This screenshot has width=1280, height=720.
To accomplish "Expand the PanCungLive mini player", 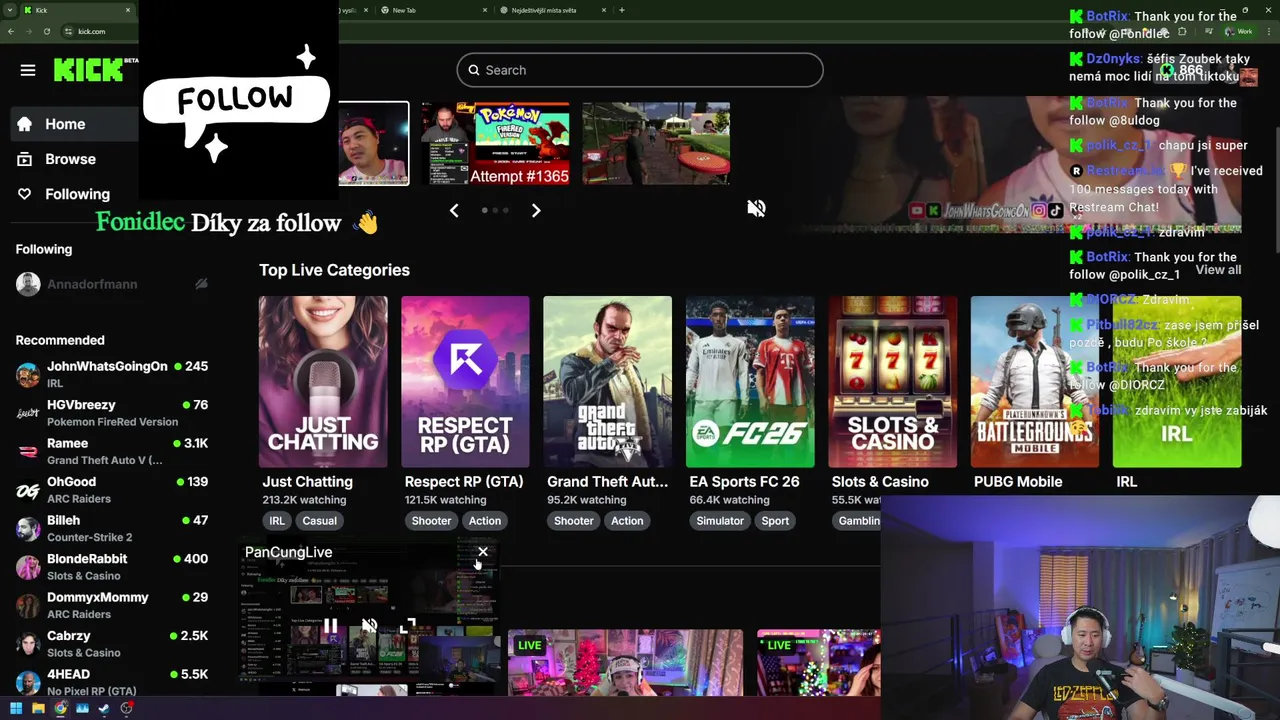I will [x=407, y=626].
